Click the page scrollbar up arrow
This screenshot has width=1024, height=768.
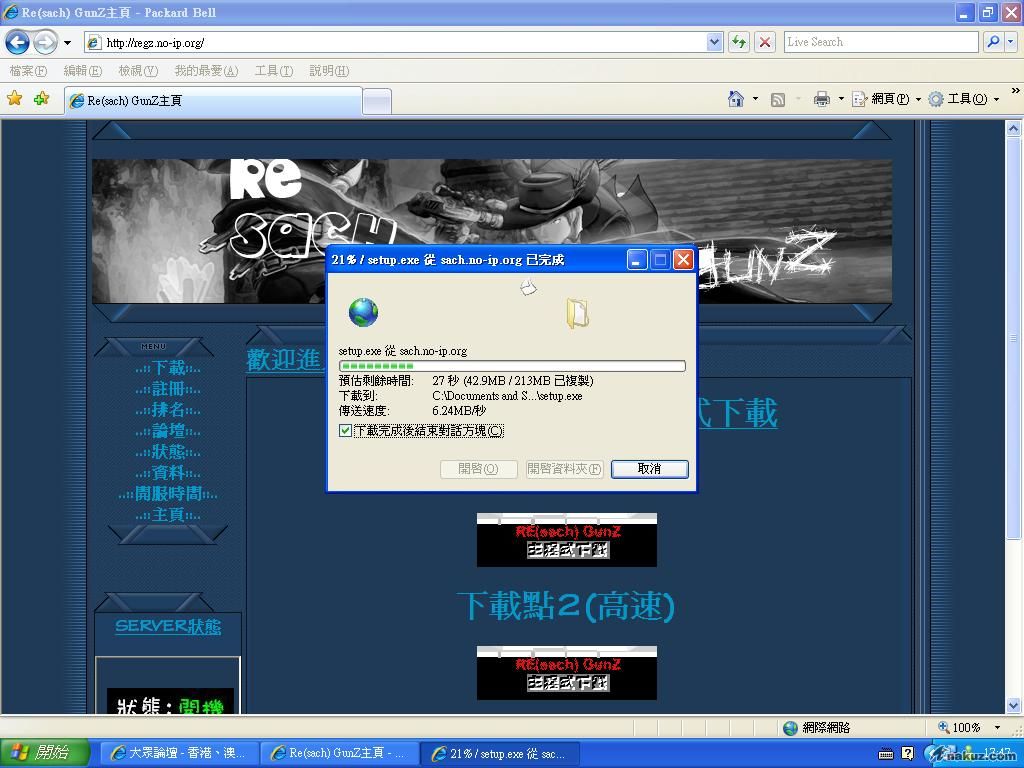click(x=1013, y=129)
